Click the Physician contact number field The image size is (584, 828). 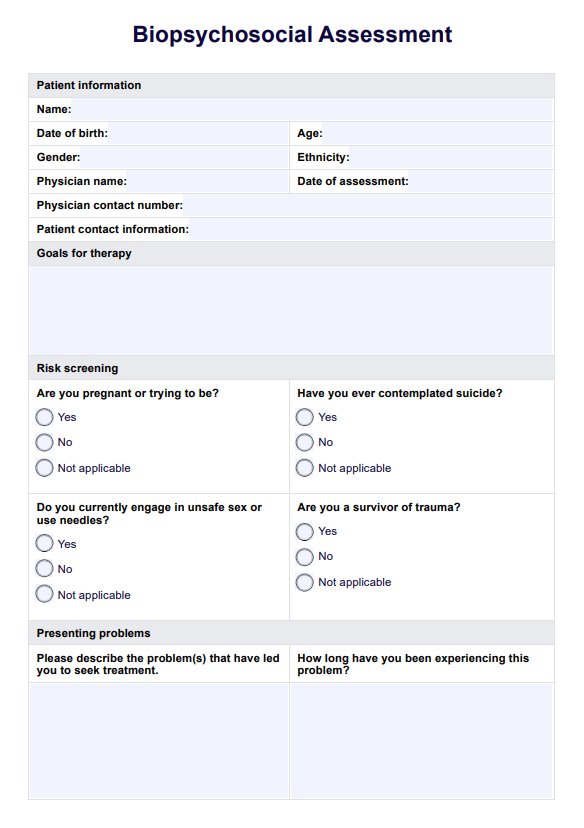pyautogui.click(x=368, y=205)
